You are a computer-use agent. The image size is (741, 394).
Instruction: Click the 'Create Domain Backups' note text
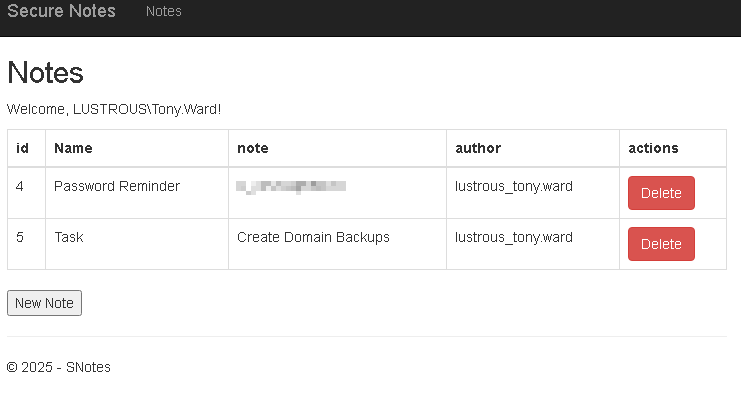[x=313, y=237]
